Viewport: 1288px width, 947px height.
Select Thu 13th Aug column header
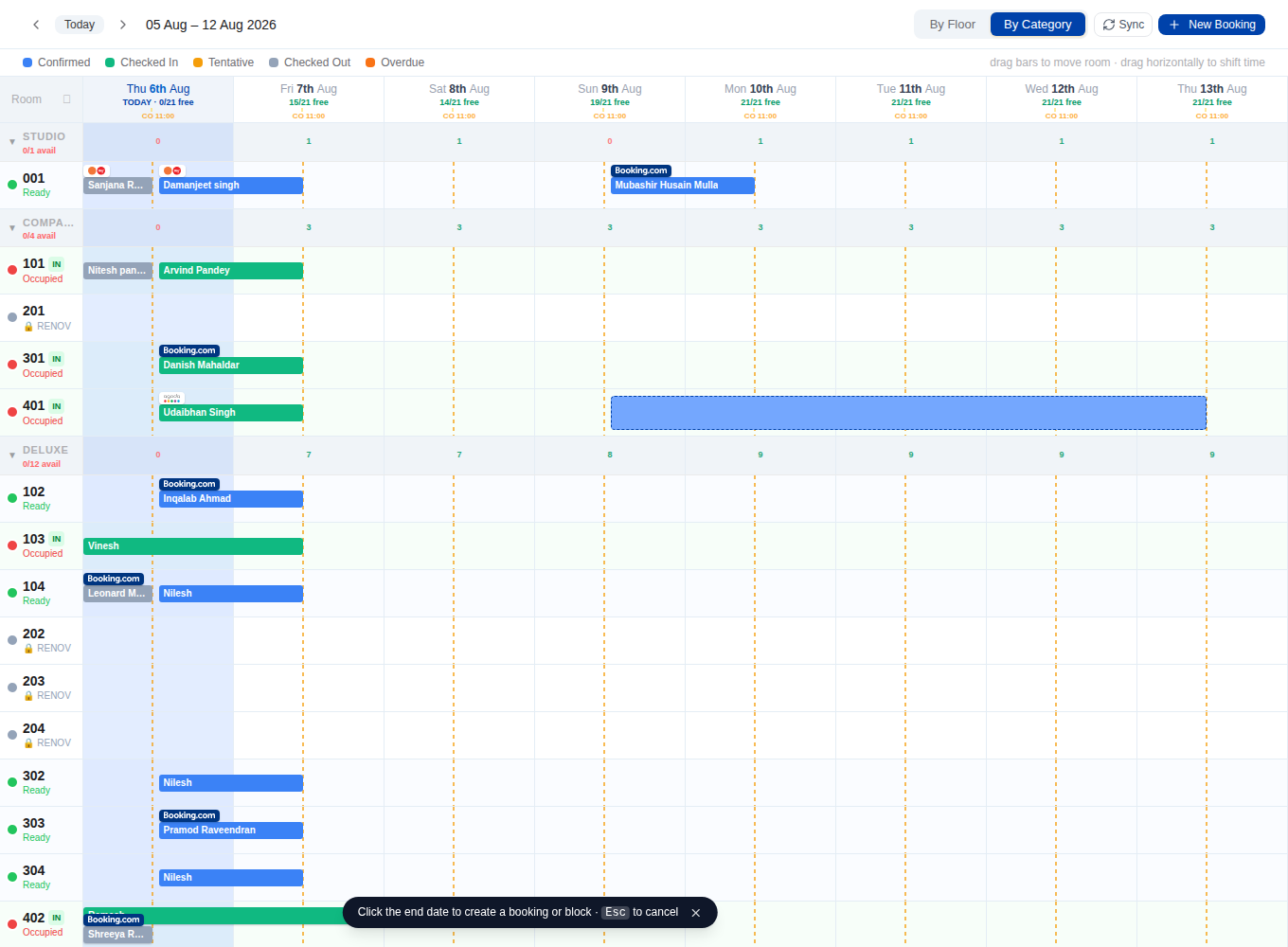pyautogui.click(x=1212, y=99)
